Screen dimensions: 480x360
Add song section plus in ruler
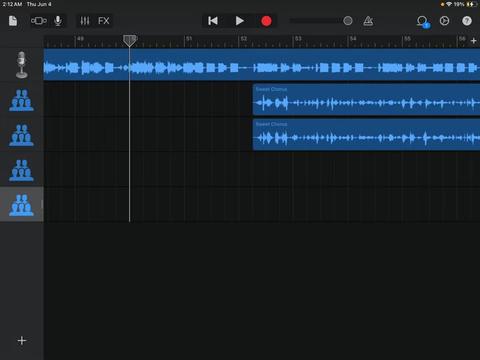474,41
